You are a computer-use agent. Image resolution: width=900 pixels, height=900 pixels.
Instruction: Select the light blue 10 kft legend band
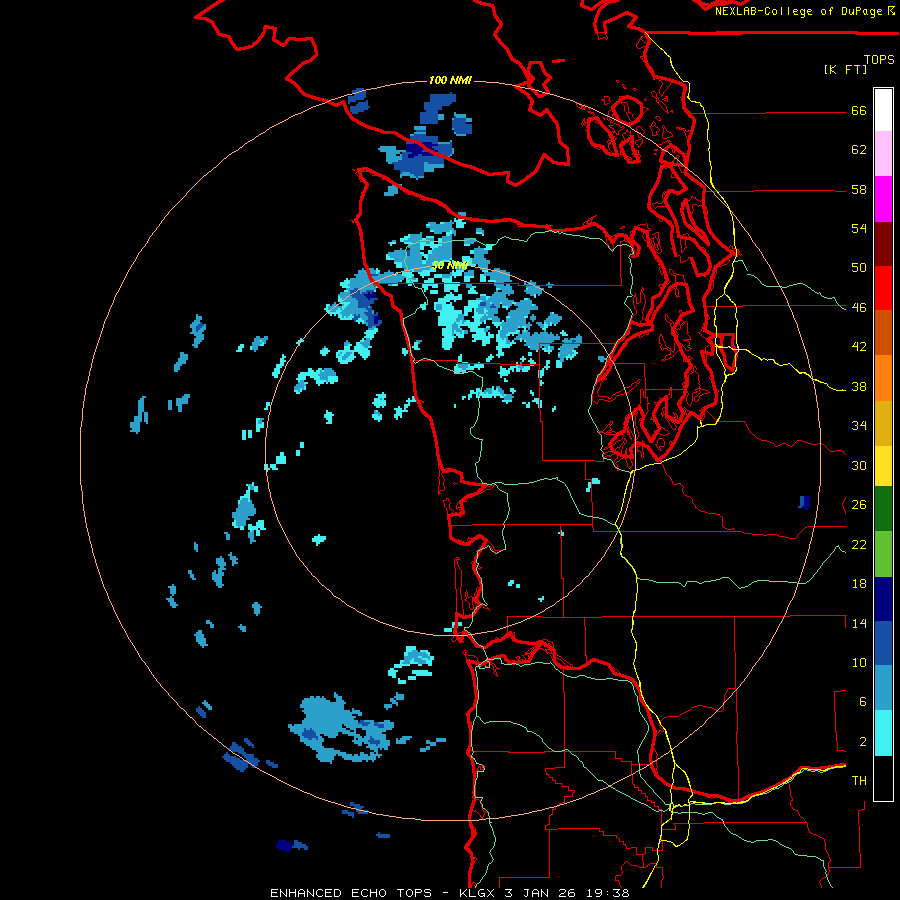(883, 688)
